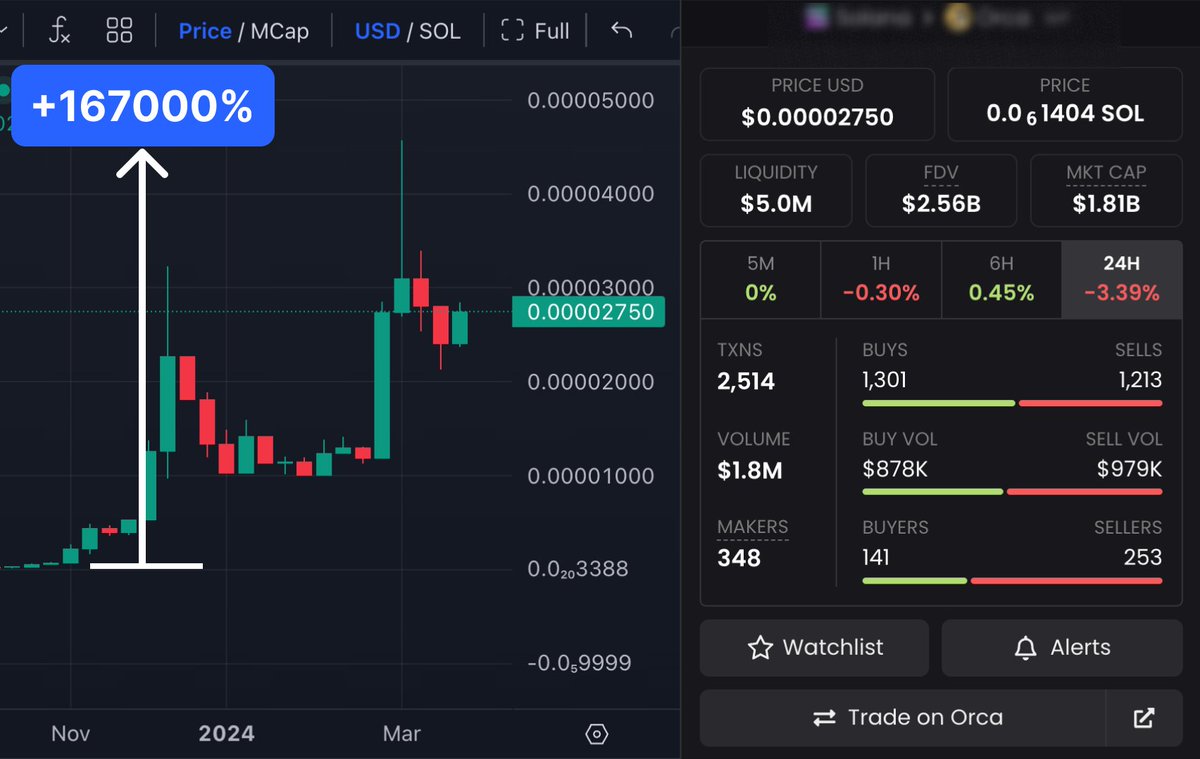Image resolution: width=1200 pixels, height=759 pixels.
Task: Select SOL chart denomination
Action: tap(440, 31)
